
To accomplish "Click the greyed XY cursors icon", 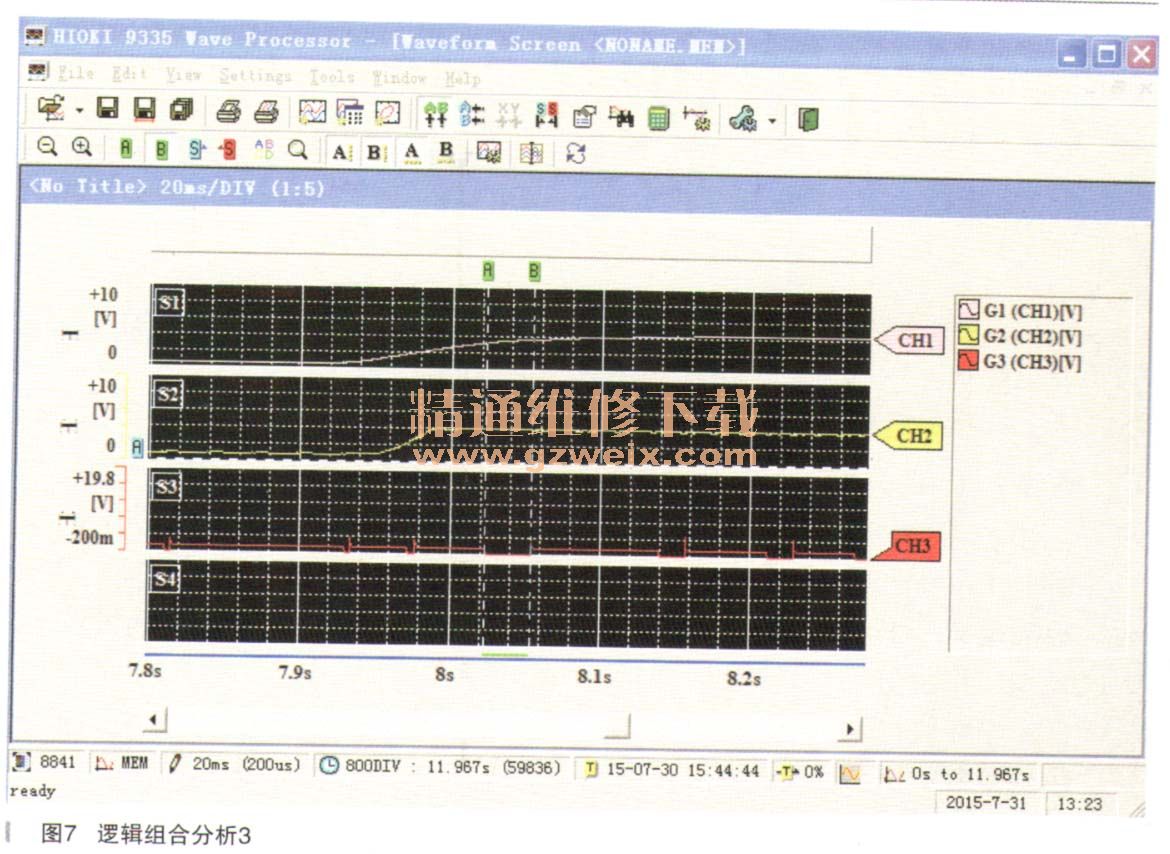I will [509, 115].
